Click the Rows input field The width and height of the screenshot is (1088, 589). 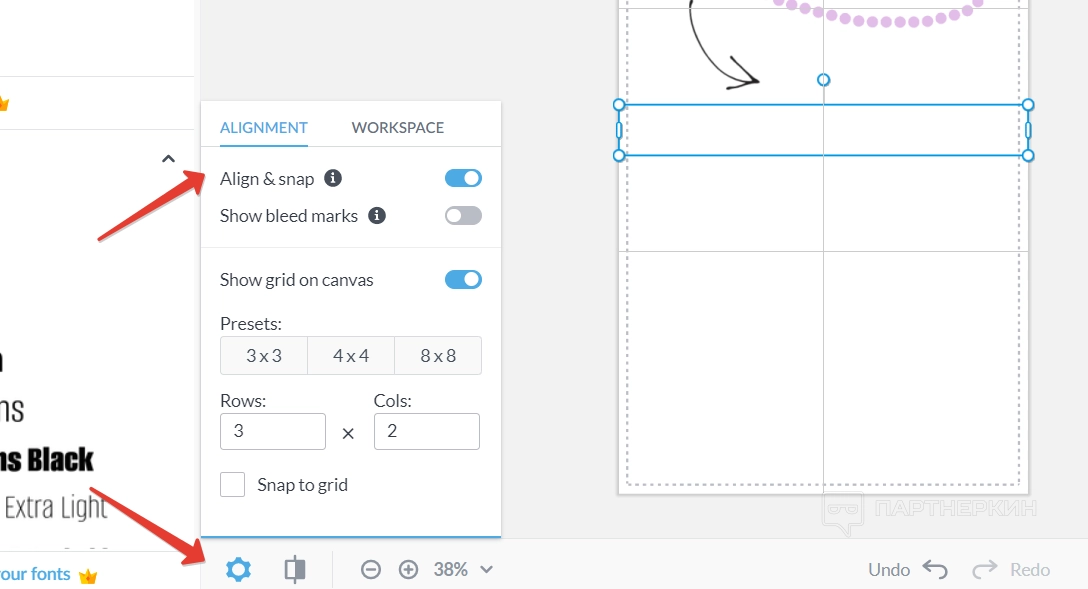[273, 432]
